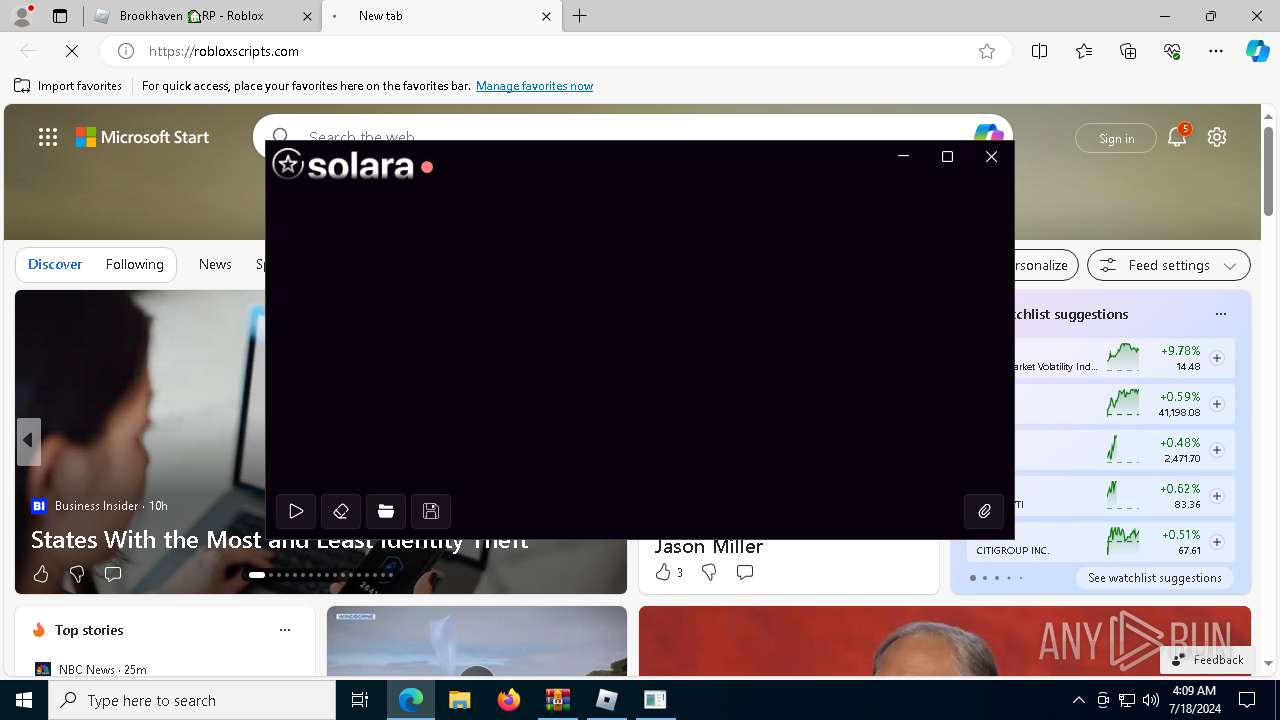Like the Business Insider story
The image size is (1280, 720).
(x=41, y=574)
